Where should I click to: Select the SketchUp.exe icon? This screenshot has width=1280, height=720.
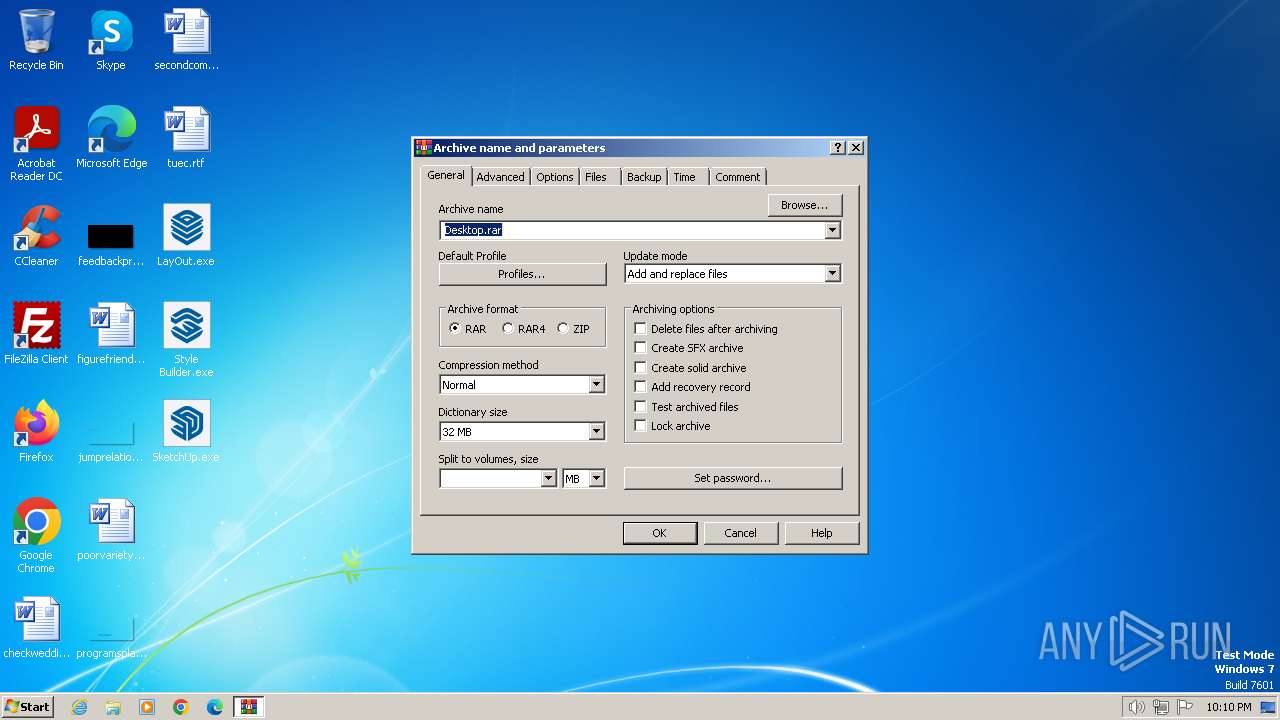click(x=187, y=432)
